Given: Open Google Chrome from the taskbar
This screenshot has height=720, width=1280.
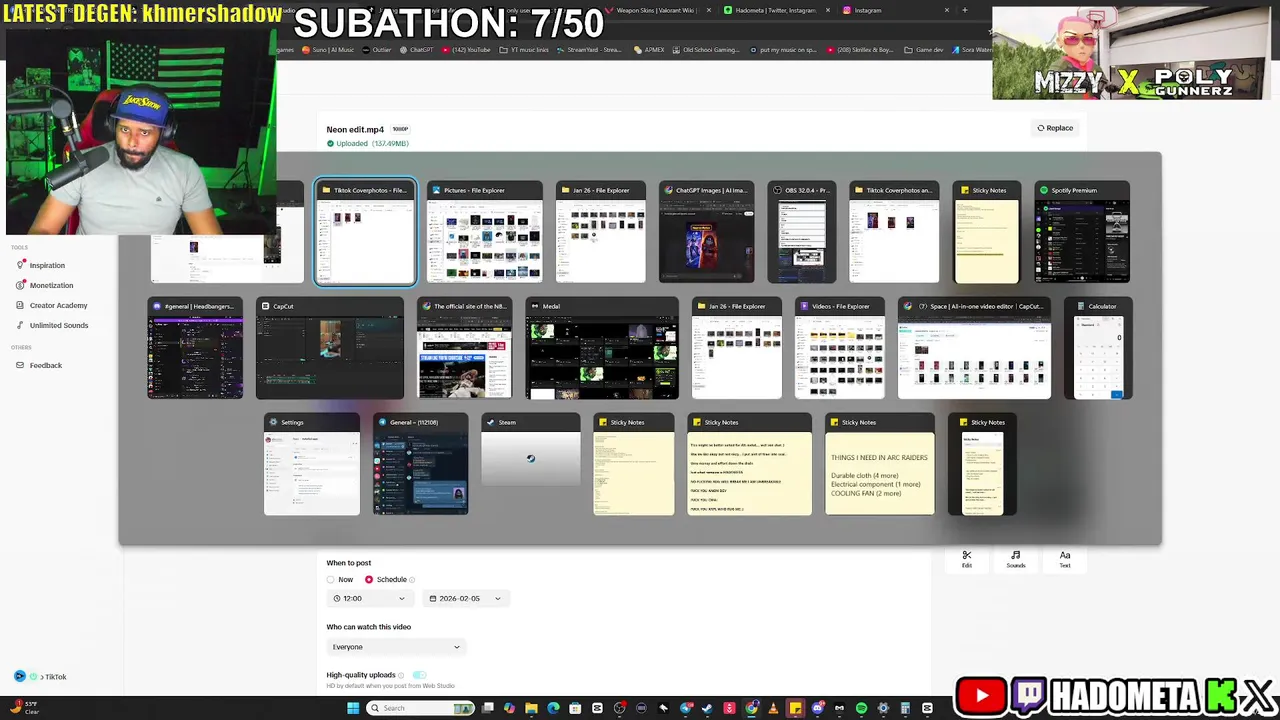Looking at the screenshot, I should (x=751, y=708).
